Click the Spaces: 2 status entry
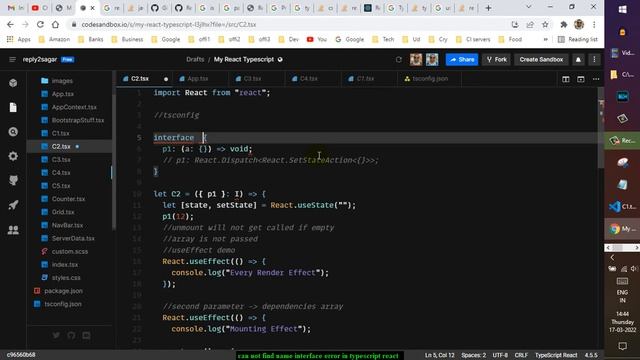 [473, 355]
